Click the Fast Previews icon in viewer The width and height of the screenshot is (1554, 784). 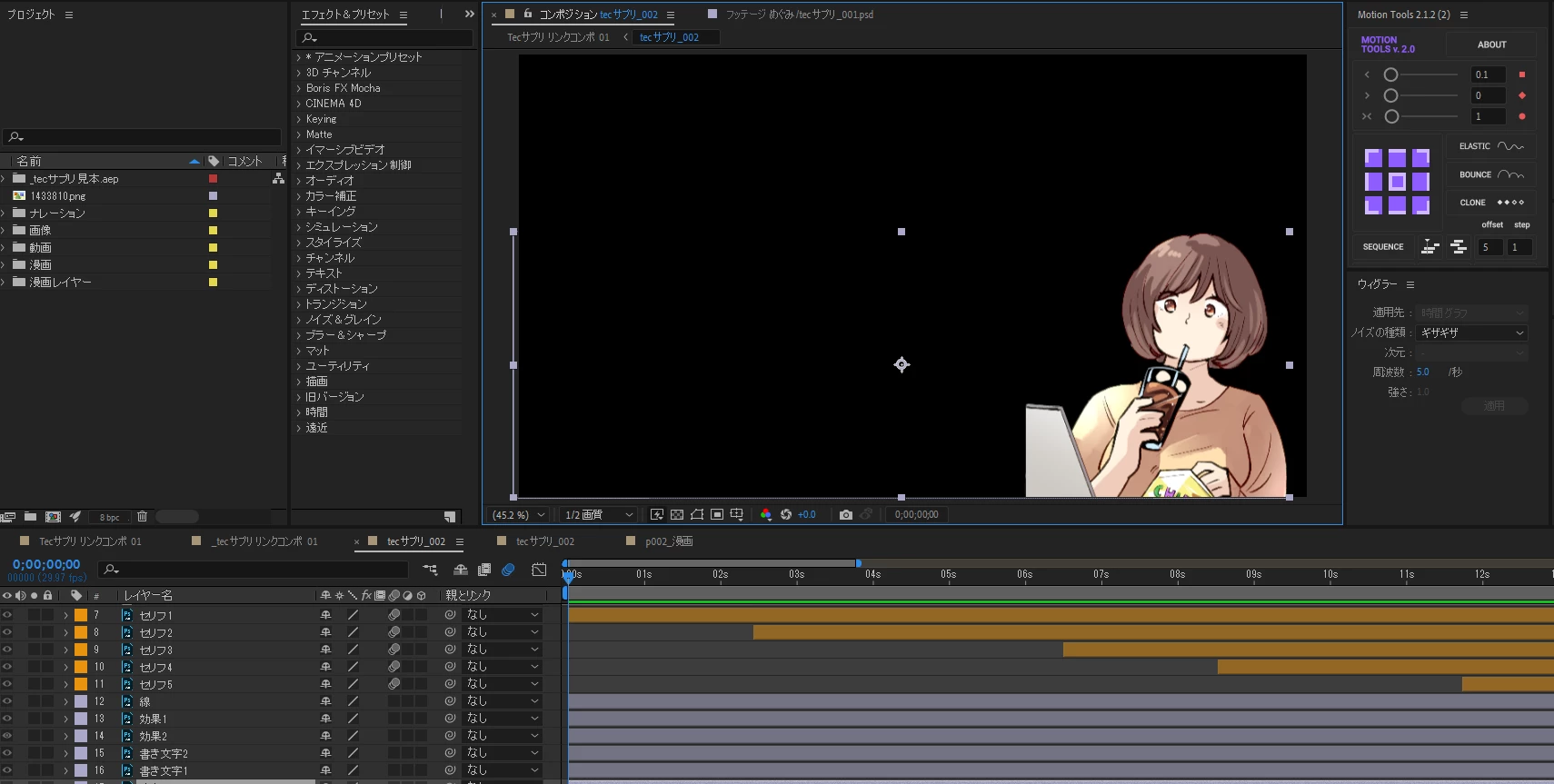[x=657, y=514]
